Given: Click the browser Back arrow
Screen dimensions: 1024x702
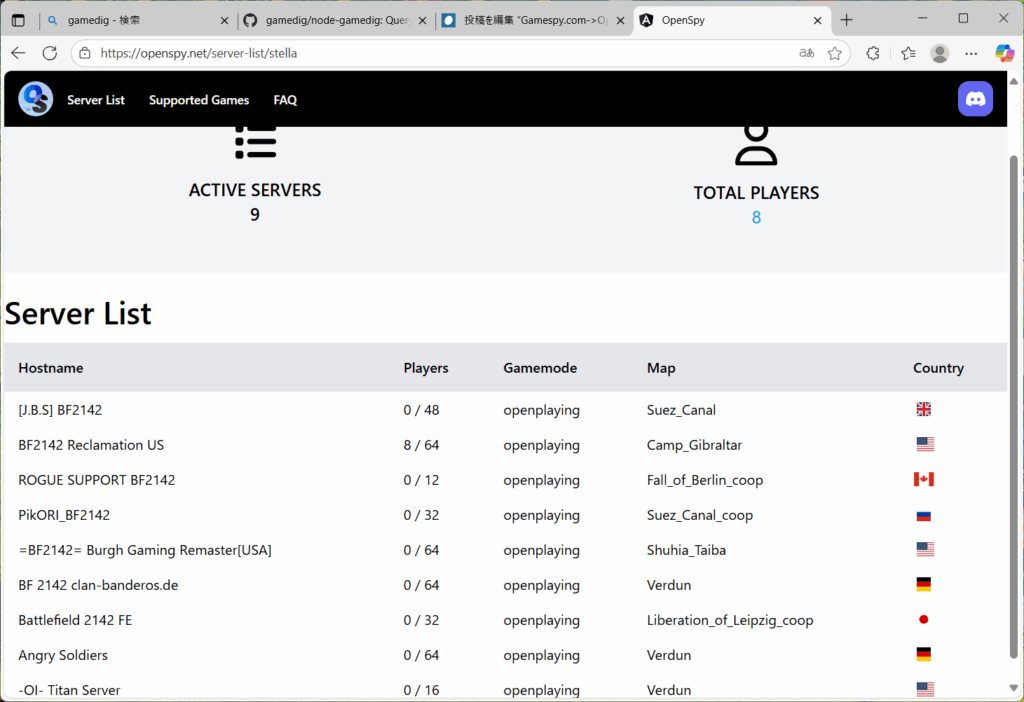Looking at the screenshot, I should (x=18, y=54).
